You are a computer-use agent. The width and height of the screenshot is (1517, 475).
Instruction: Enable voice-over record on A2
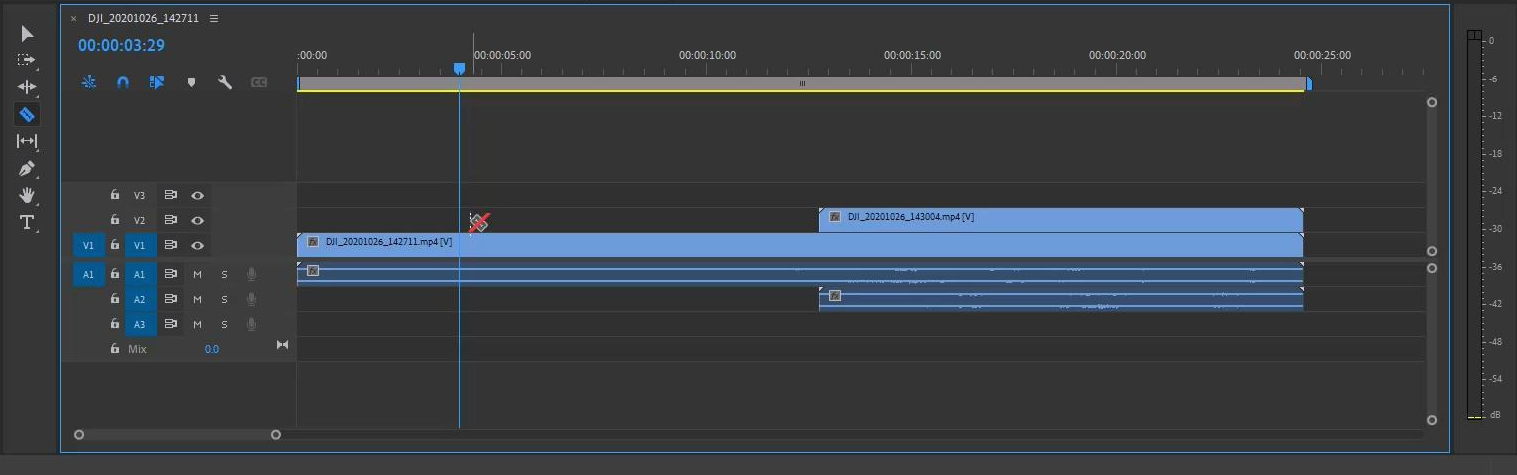pyautogui.click(x=251, y=299)
